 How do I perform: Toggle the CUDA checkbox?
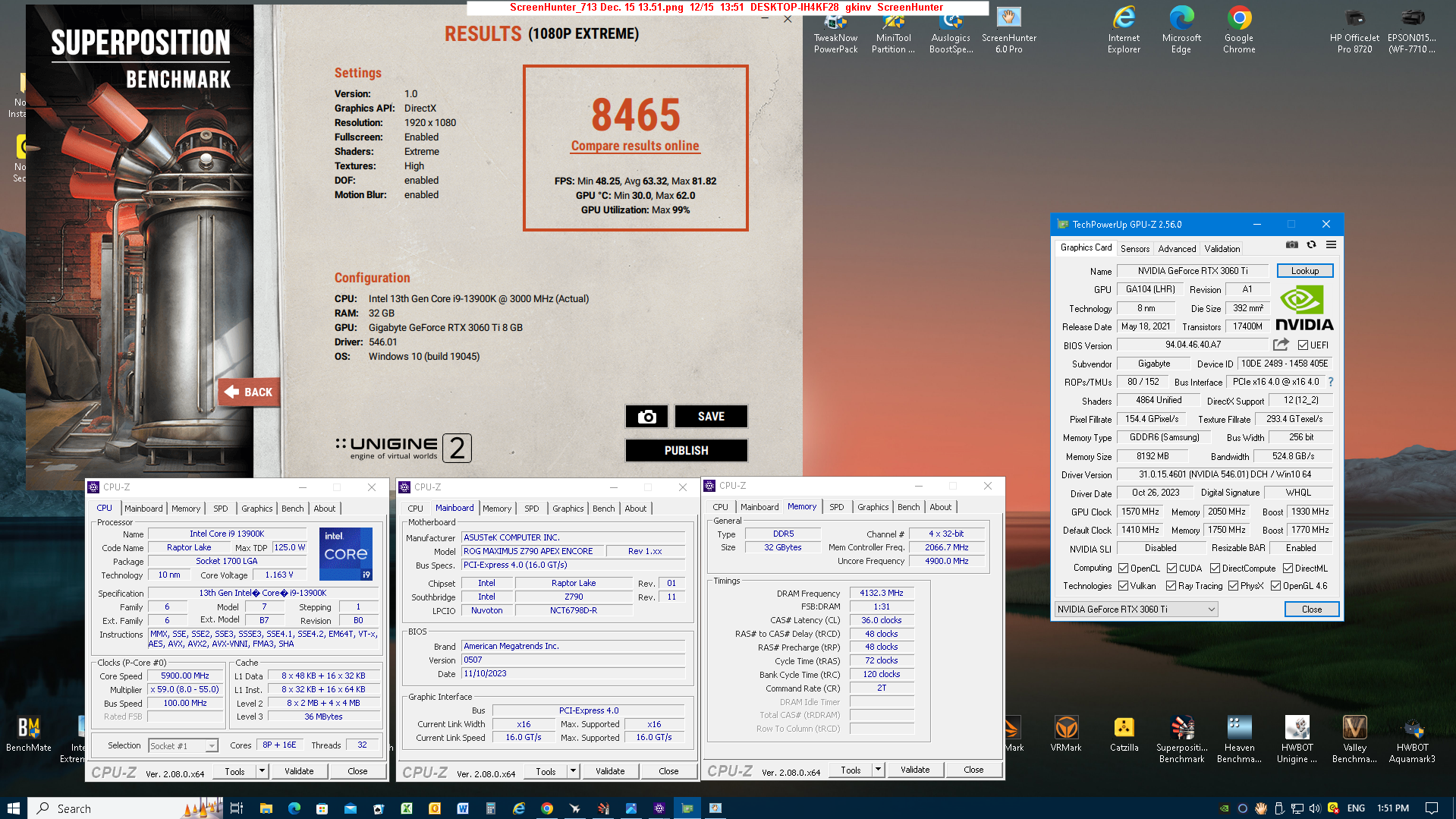click(x=1172, y=568)
